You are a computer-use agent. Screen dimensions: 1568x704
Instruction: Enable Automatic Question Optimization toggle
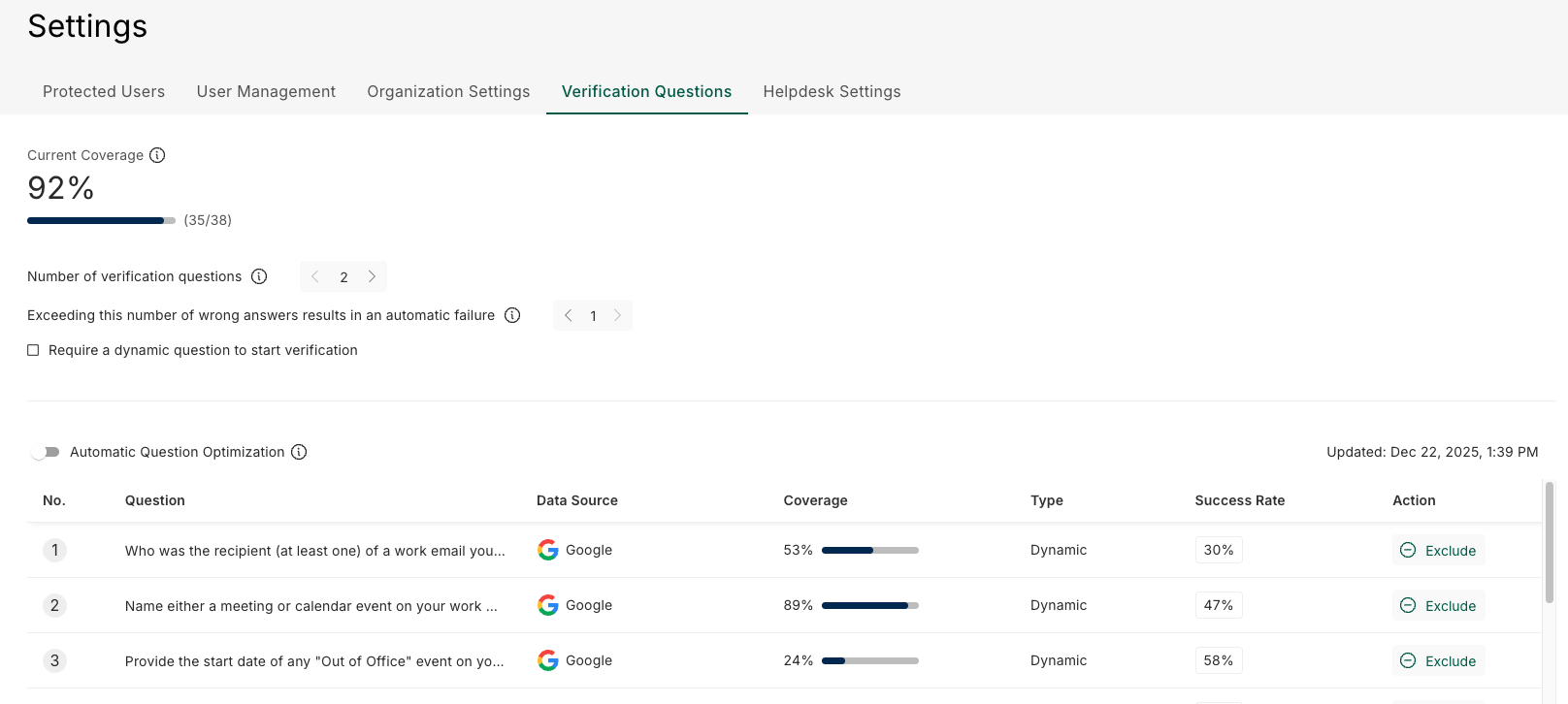pyautogui.click(x=45, y=452)
